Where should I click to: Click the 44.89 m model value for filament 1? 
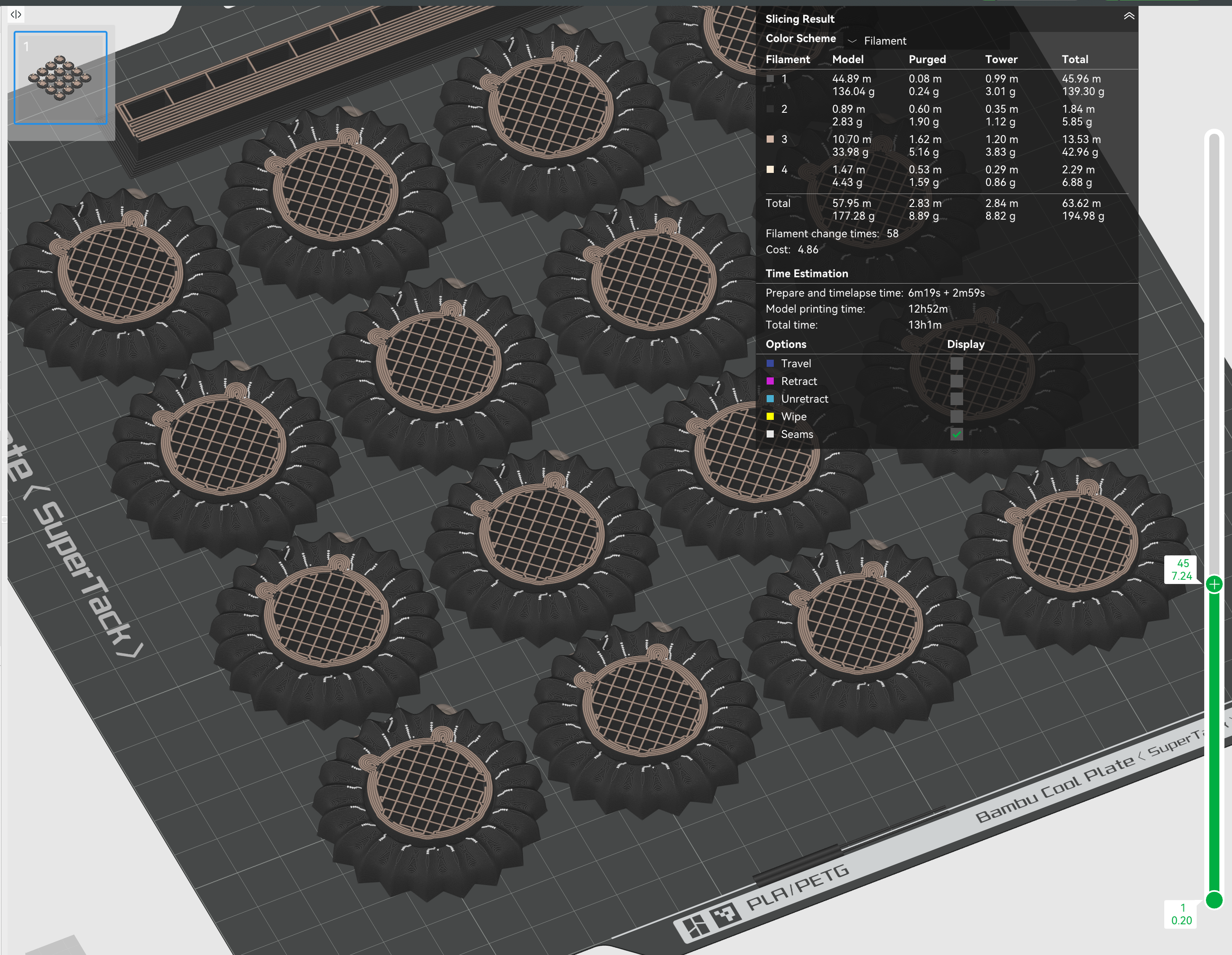click(851, 78)
